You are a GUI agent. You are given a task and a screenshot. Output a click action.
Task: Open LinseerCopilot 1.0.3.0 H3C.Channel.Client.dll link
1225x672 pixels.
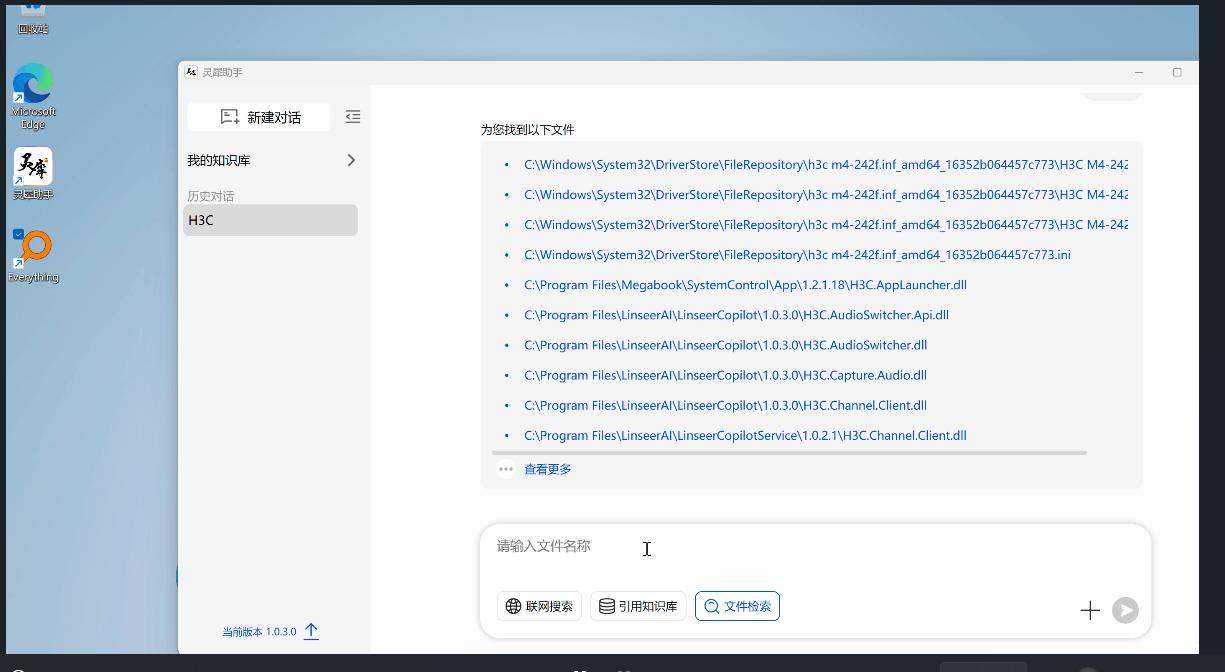pos(726,405)
